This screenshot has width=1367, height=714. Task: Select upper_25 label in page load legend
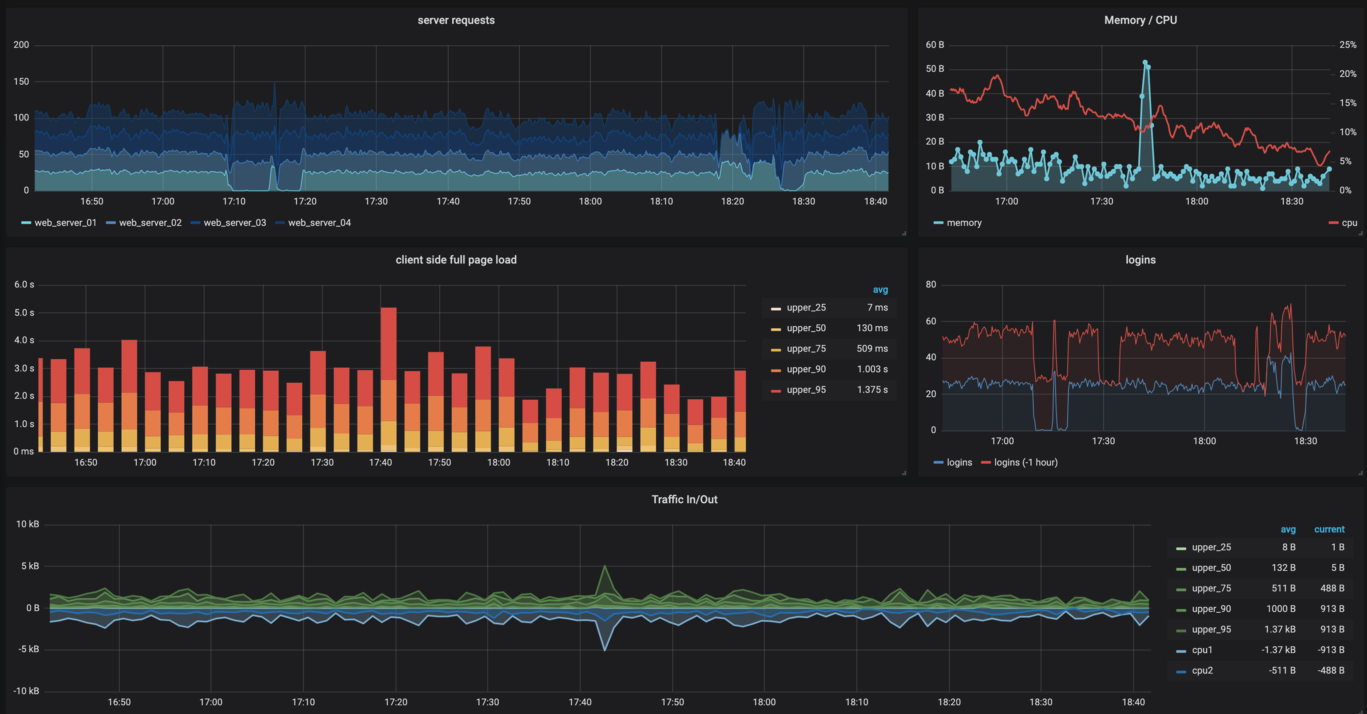pyautogui.click(x=806, y=308)
